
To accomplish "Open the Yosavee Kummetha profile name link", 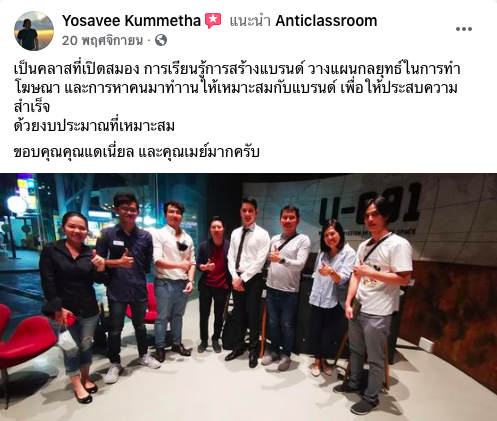I will coord(131,21).
